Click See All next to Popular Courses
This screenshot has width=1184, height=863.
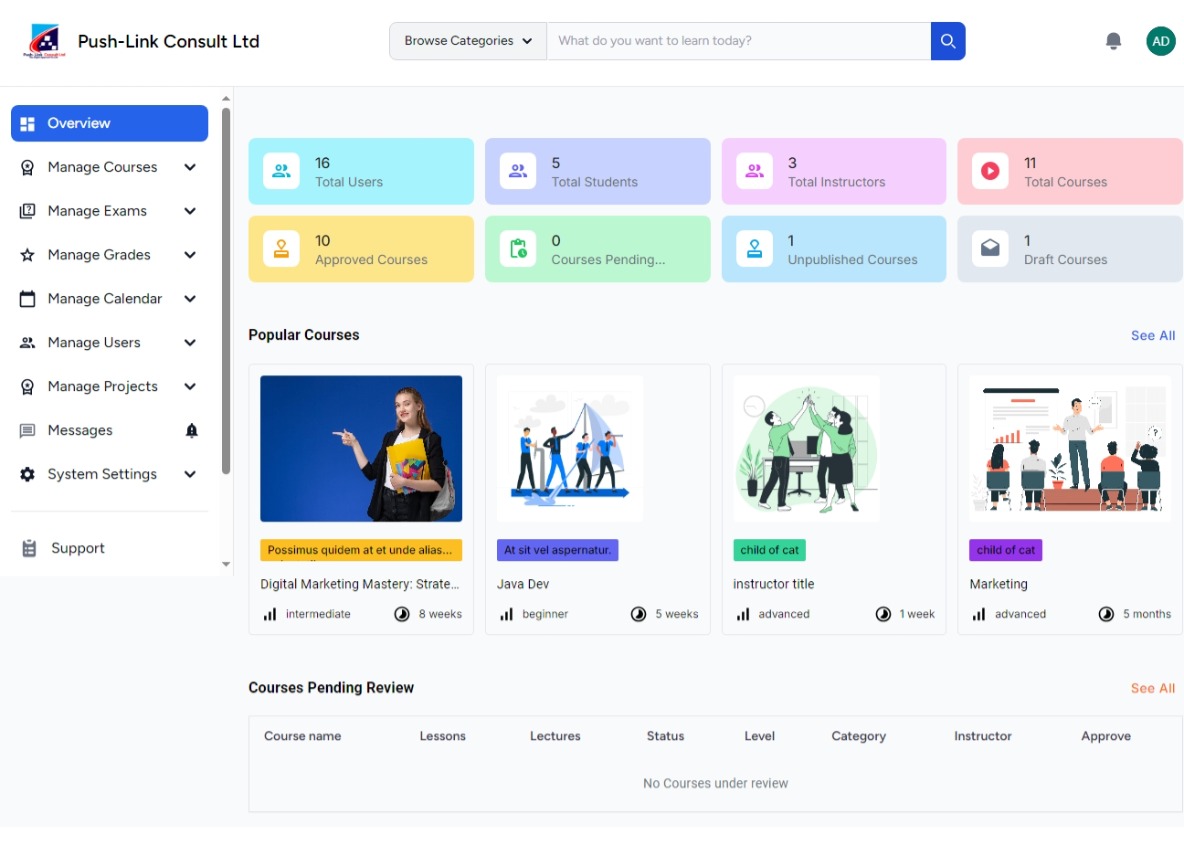1152,335
